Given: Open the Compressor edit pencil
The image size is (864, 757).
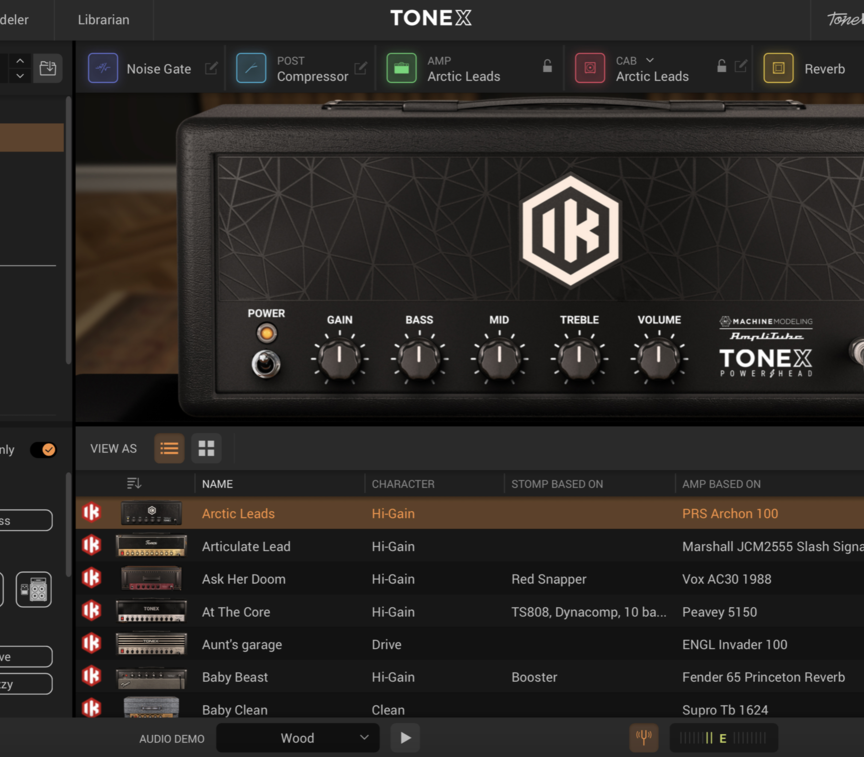Looking at the screenshot, I should [361, 68].
